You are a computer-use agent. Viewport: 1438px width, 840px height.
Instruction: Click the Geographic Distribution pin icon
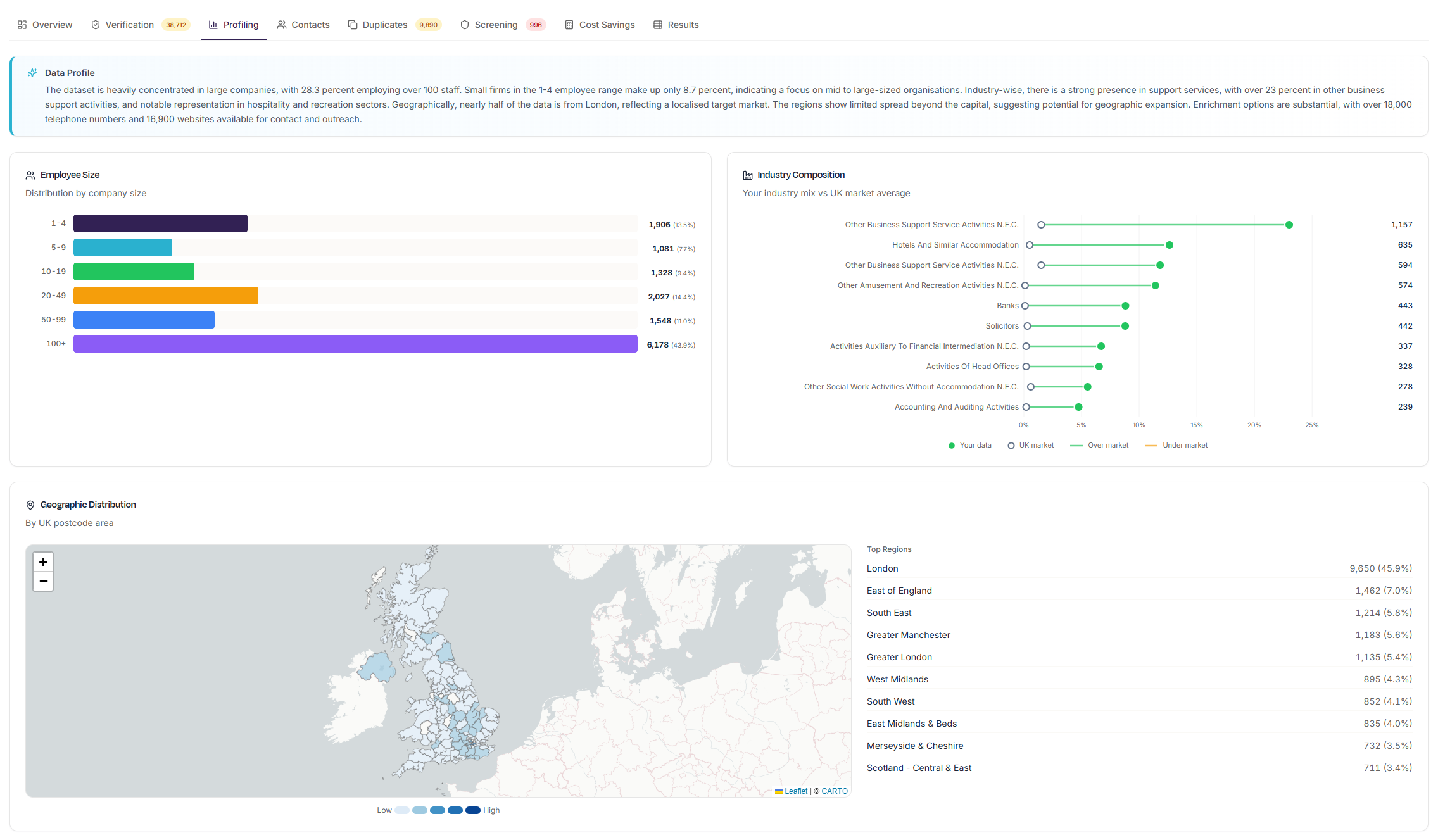[30, 505]
